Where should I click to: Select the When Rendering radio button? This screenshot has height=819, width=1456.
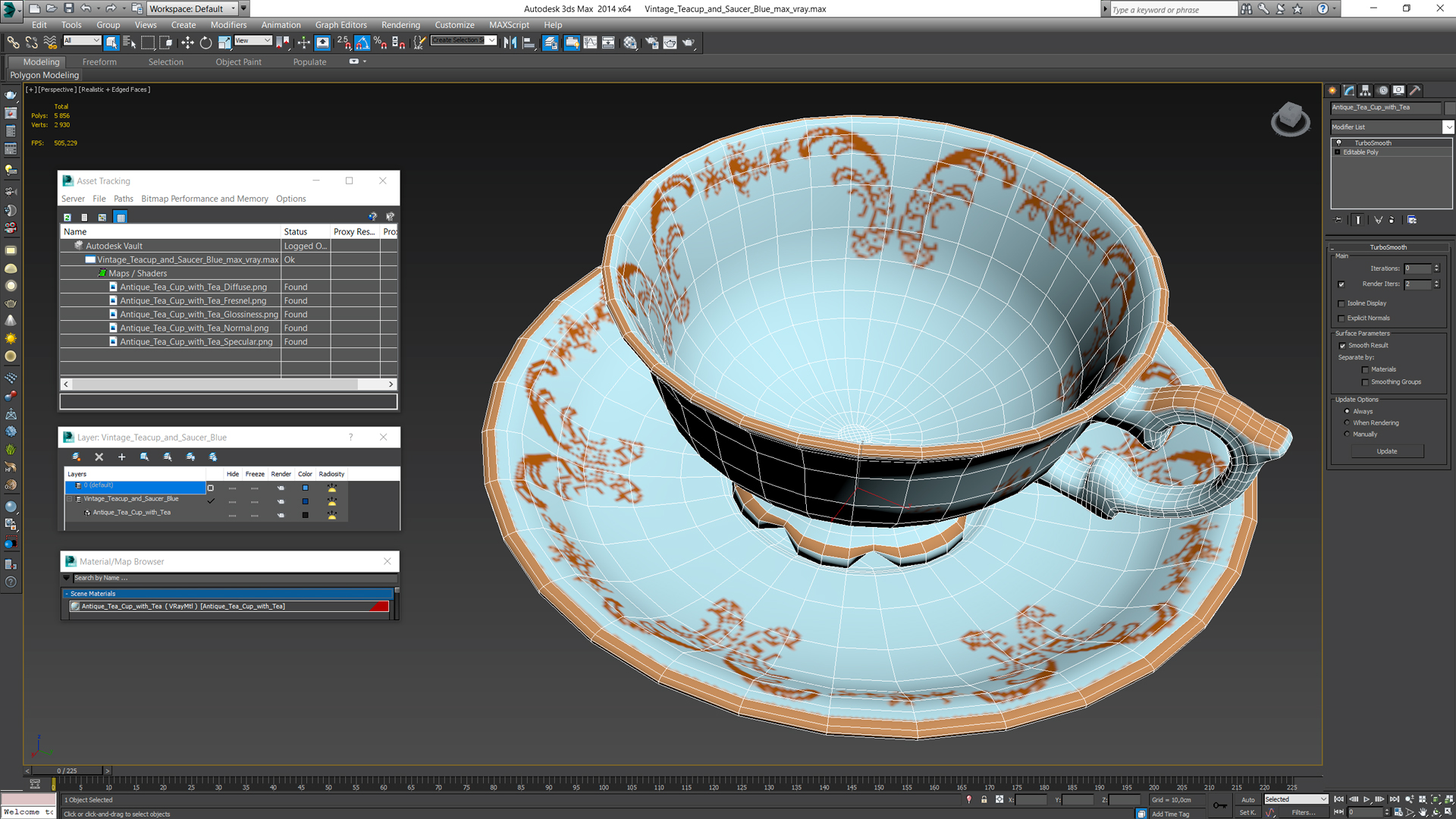pos(1347,423)
